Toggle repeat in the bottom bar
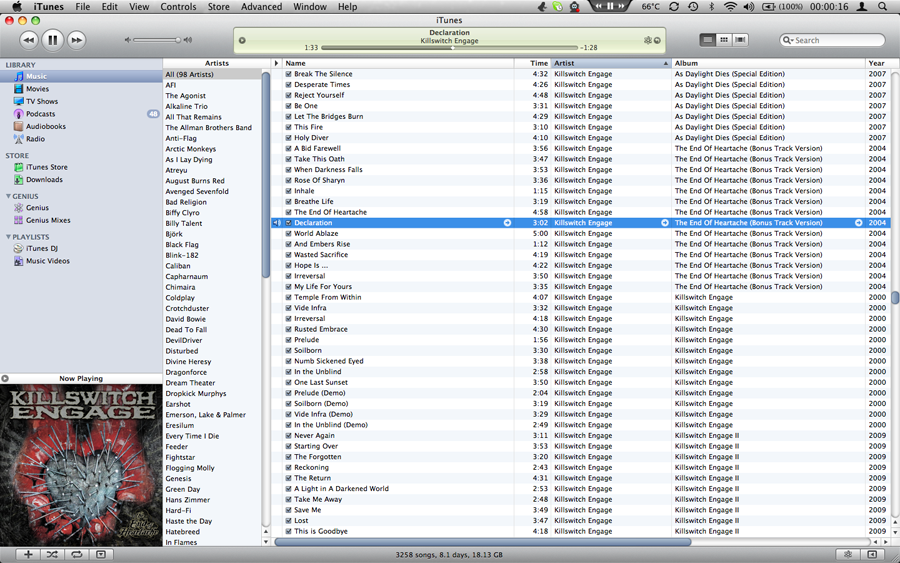The height and width of the screenshot is (563, 900). pos(76,554)
